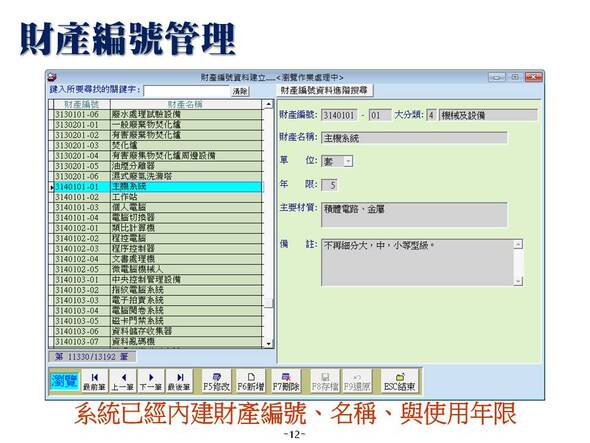Select row 3130201-02 有害廢棄物焚化爐
Viewport: 590px width, 443px height.
(158, 135)
